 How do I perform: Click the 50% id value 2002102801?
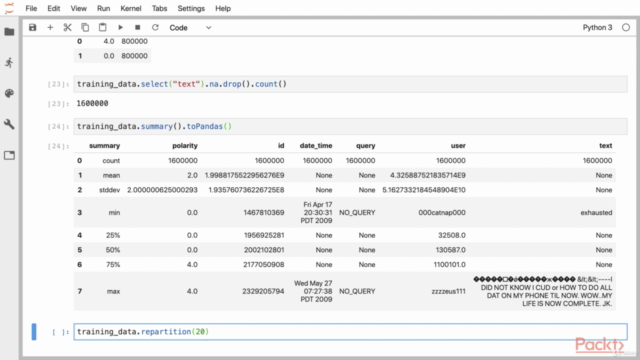(264, 250)
